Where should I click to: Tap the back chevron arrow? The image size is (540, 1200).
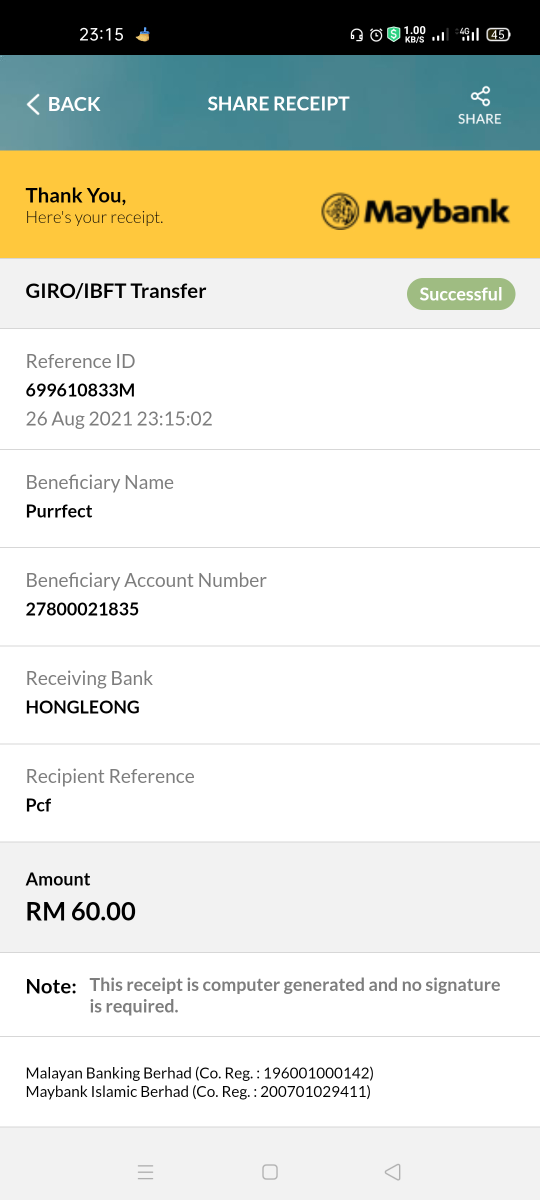[33, 104]
